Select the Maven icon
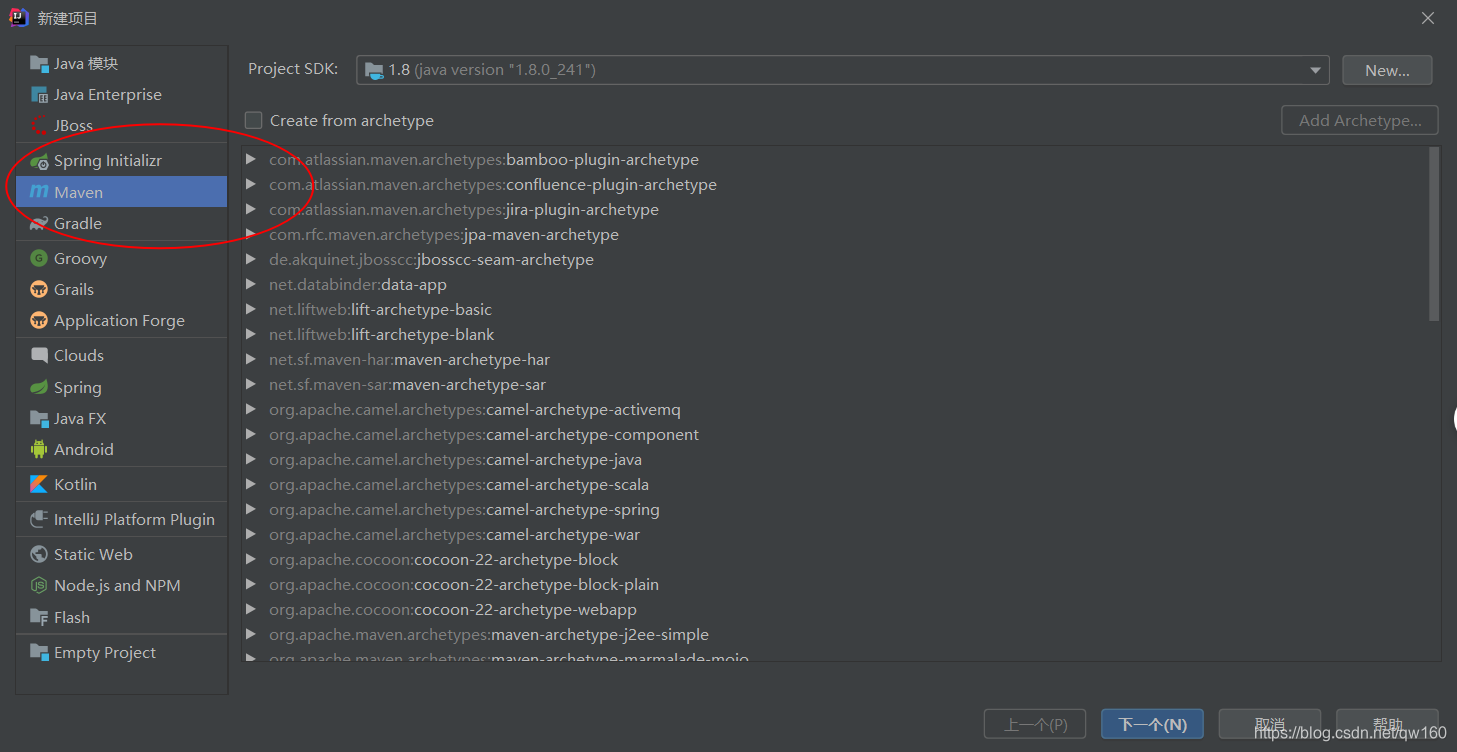 [x=39, y=192]
